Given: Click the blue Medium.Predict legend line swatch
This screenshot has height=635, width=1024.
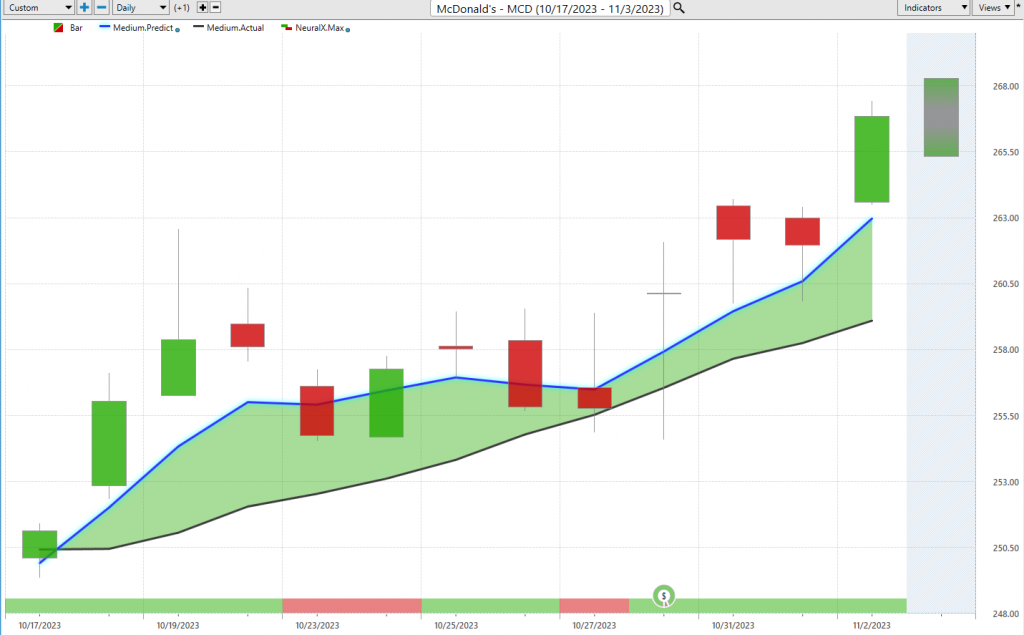Looking at the screenshot, I should point(104,27).
